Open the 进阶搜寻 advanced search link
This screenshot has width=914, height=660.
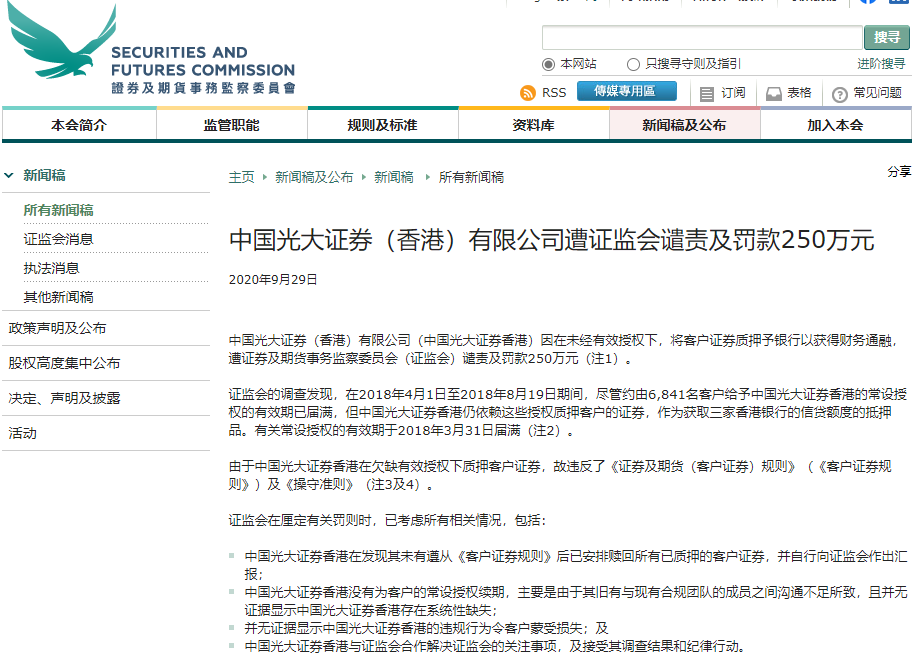881,64
